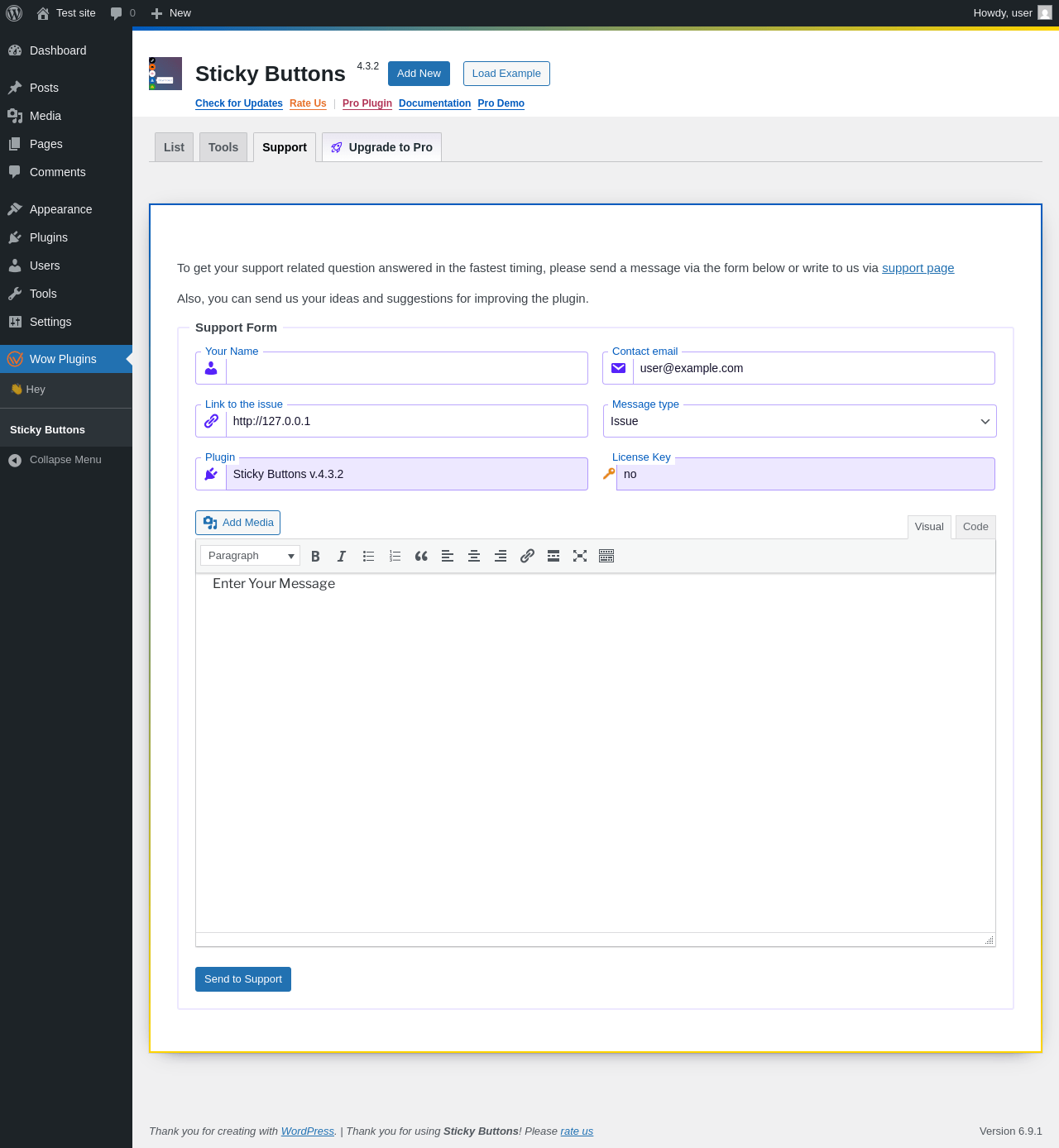Image resolution: width=1059 pixels, height=1148 pixels.
Task: Insert or edit link in editor
Action: pos(527,556)
